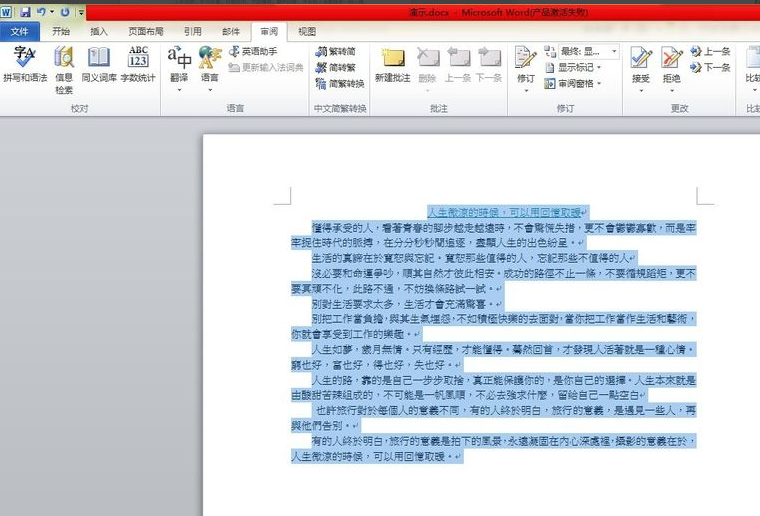The image size is (760, 516).
Task: Switch to the 页面布局 tab
Action: point(145,31)
